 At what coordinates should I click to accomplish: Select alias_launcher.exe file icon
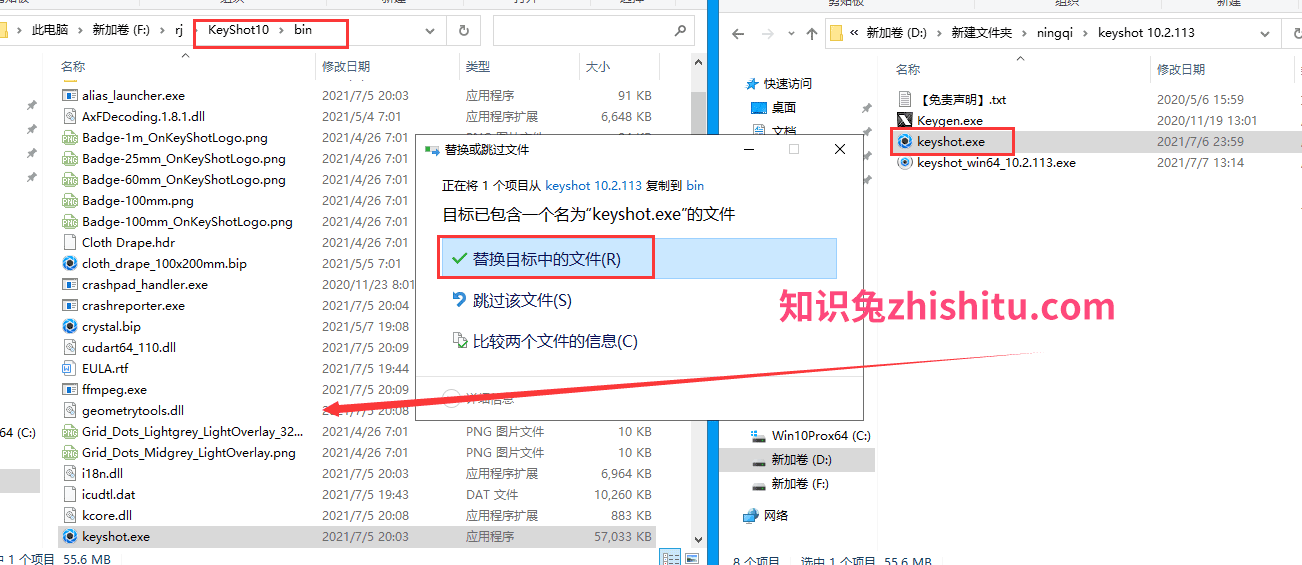tap(70, 96)
